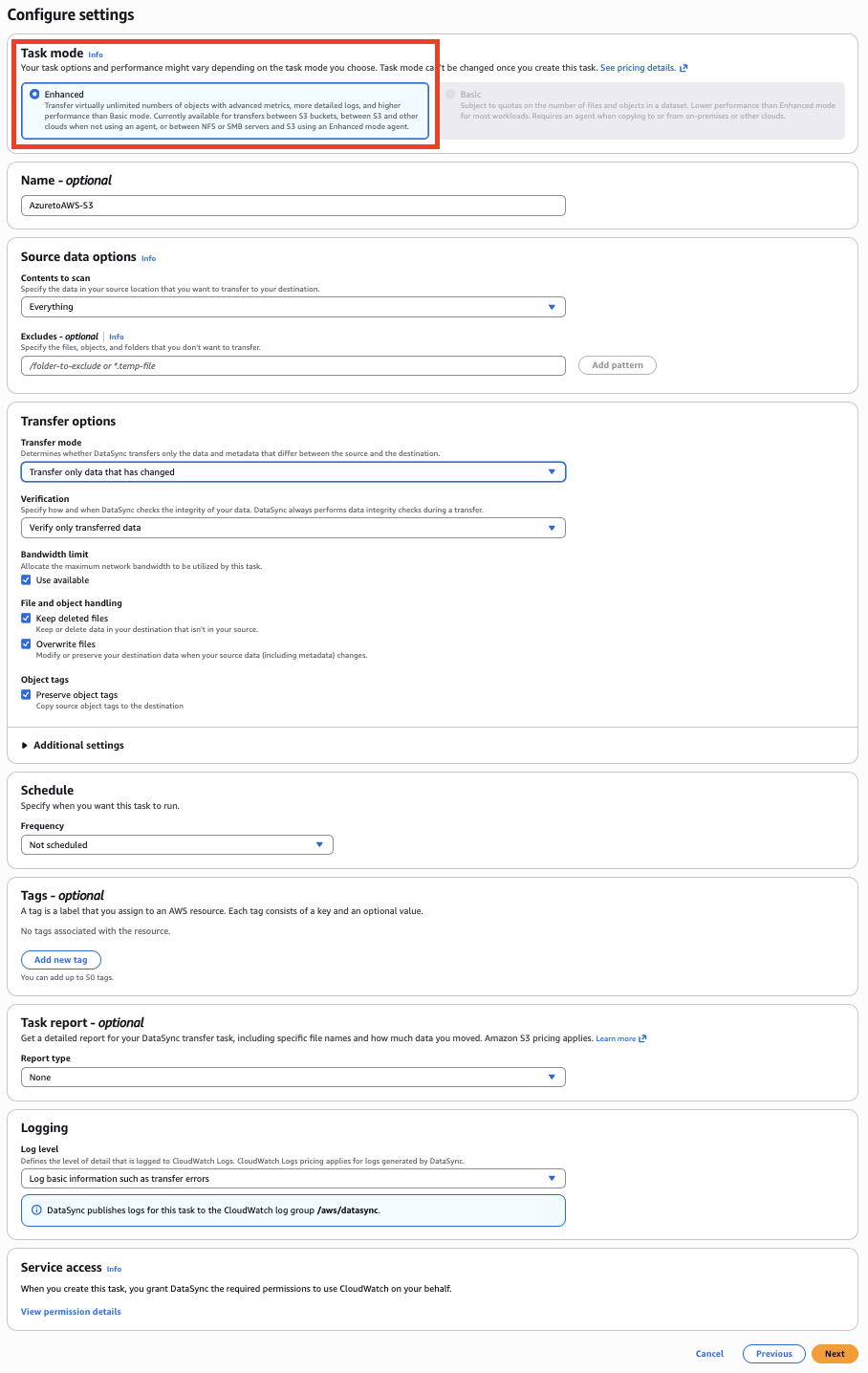This screenshot has width=868, height=1373.
Task: Click the Add pattern button
Action: (618, 365)
